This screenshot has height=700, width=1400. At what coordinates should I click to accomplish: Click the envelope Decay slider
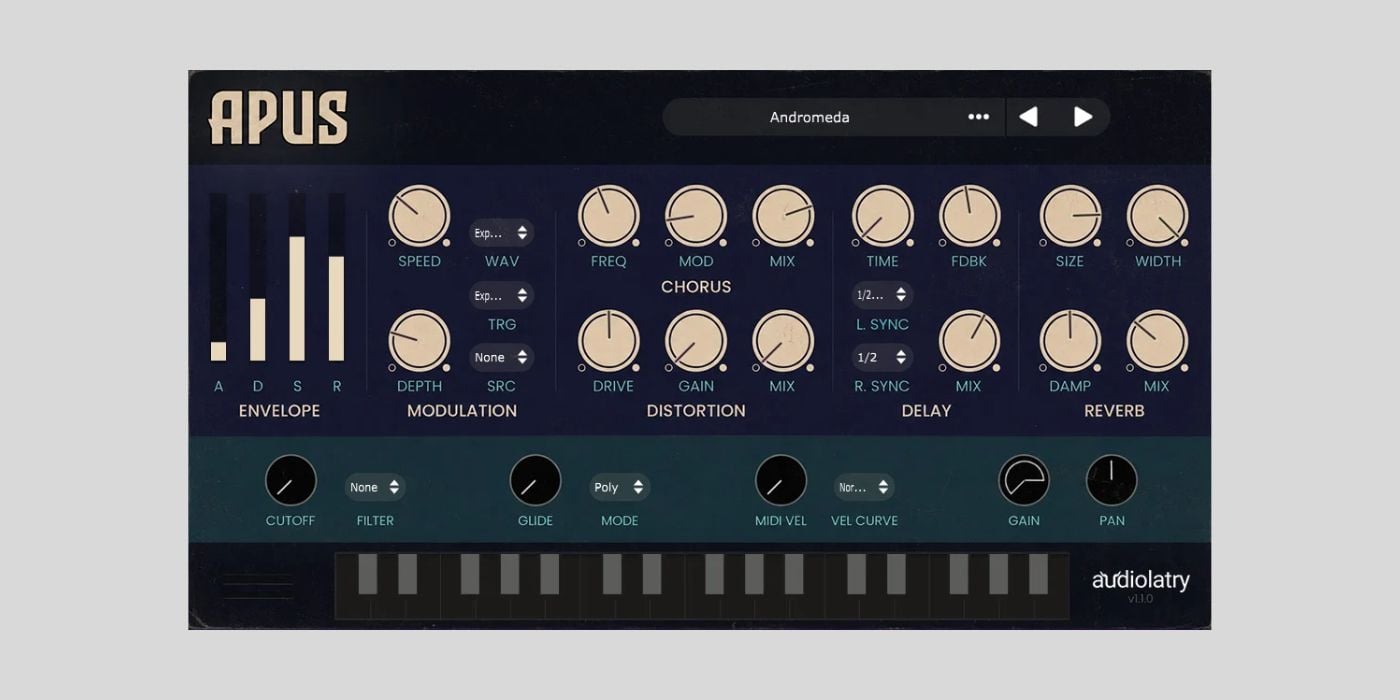[x=258, y=277]
